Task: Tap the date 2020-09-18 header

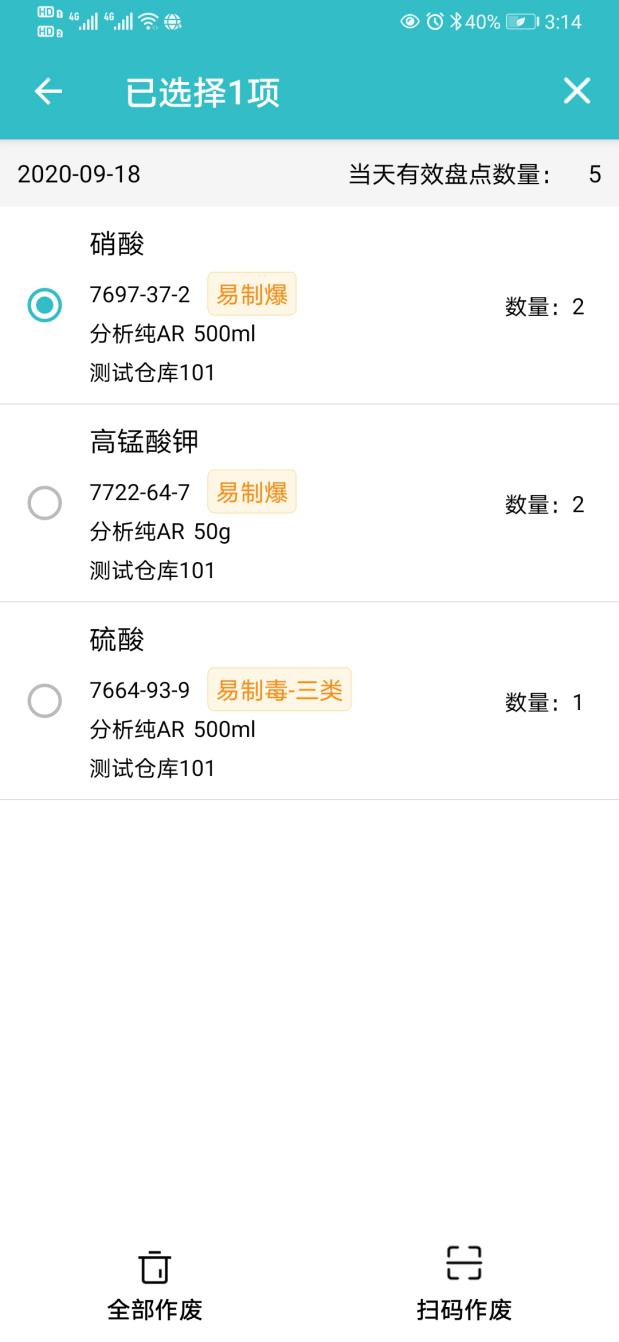Action: pos(79,175)
